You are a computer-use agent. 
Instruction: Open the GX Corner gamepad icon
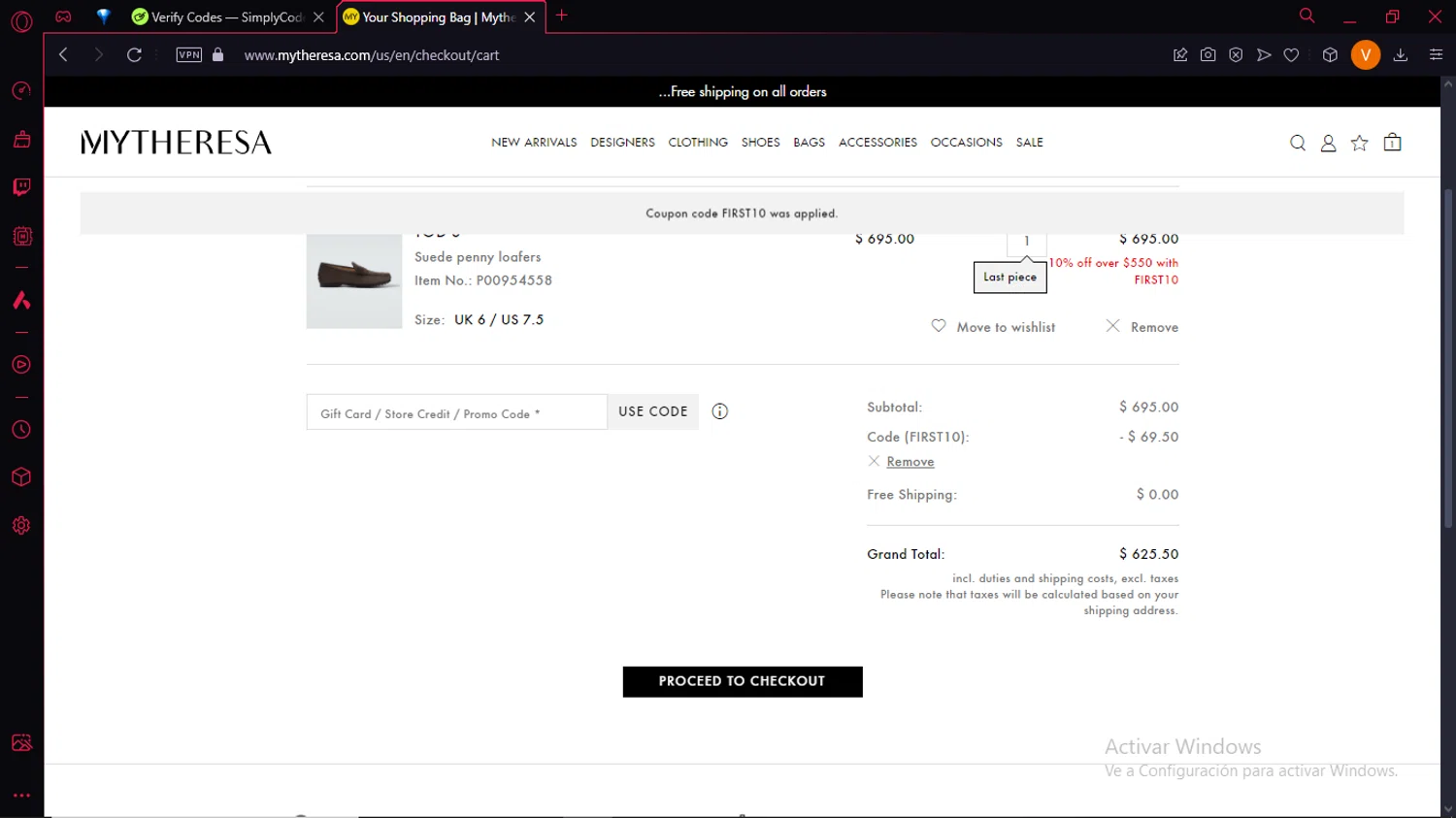click(x=63, y=16)
